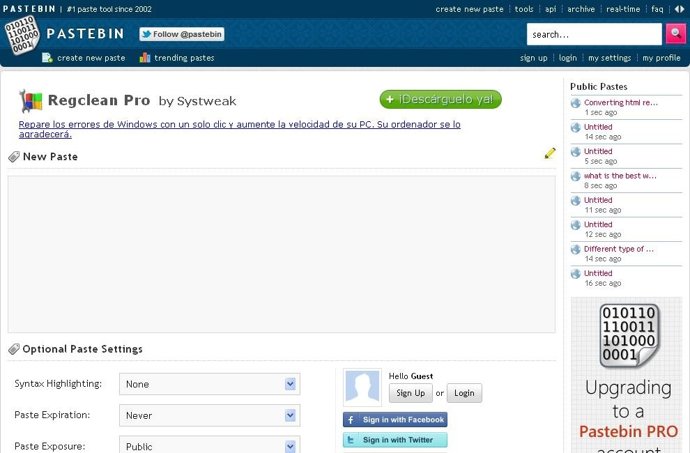The width and height of the screenshot is (690, 453).
Task: Click the Sign Up button next to avatar
Action: point(411,393)
